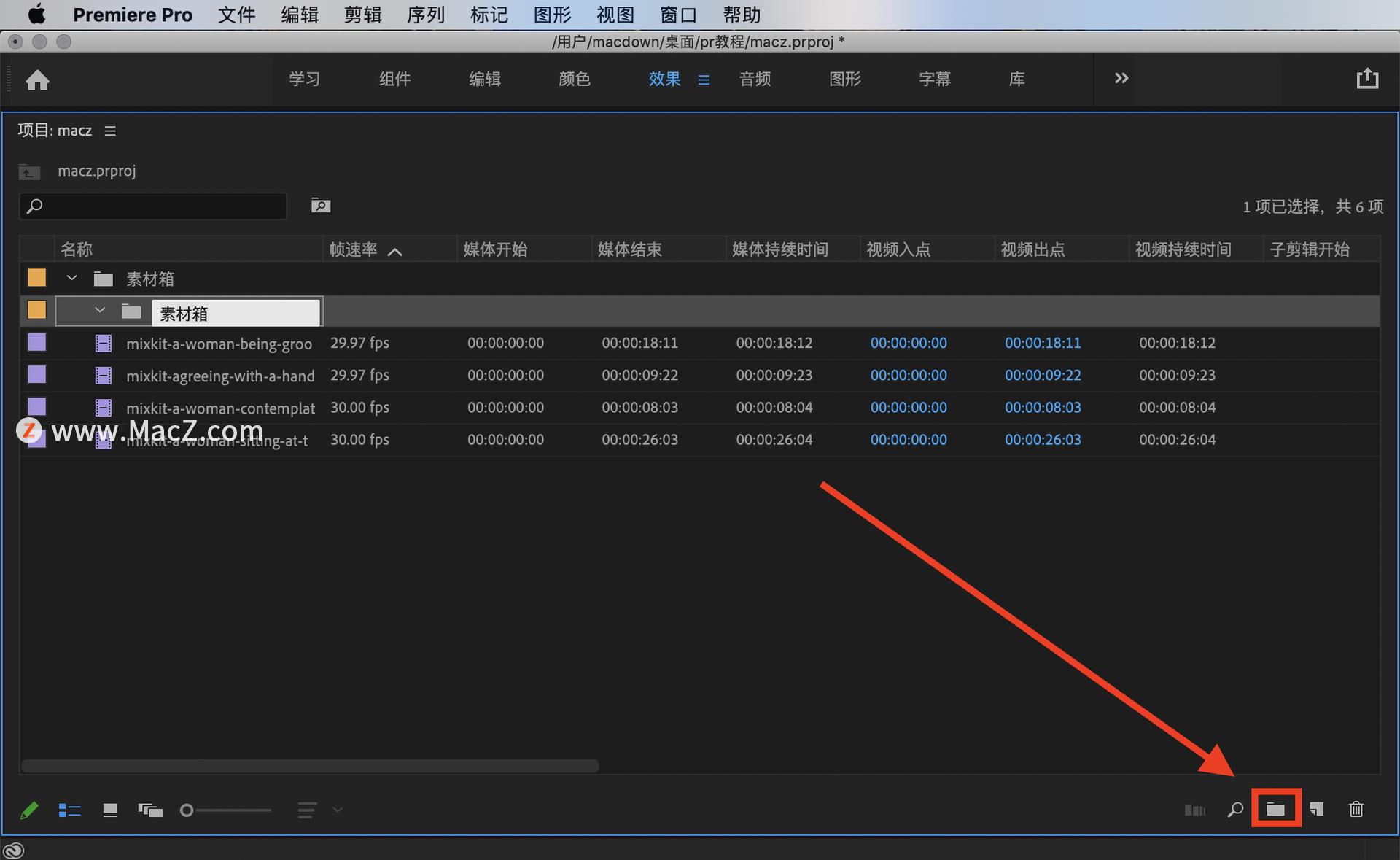
Task: Click the trash Clear icon
Action: 1356,809
